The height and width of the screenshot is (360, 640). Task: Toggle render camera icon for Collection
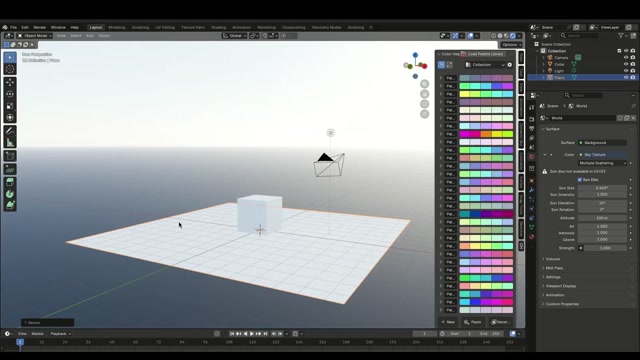pos(633,51)
